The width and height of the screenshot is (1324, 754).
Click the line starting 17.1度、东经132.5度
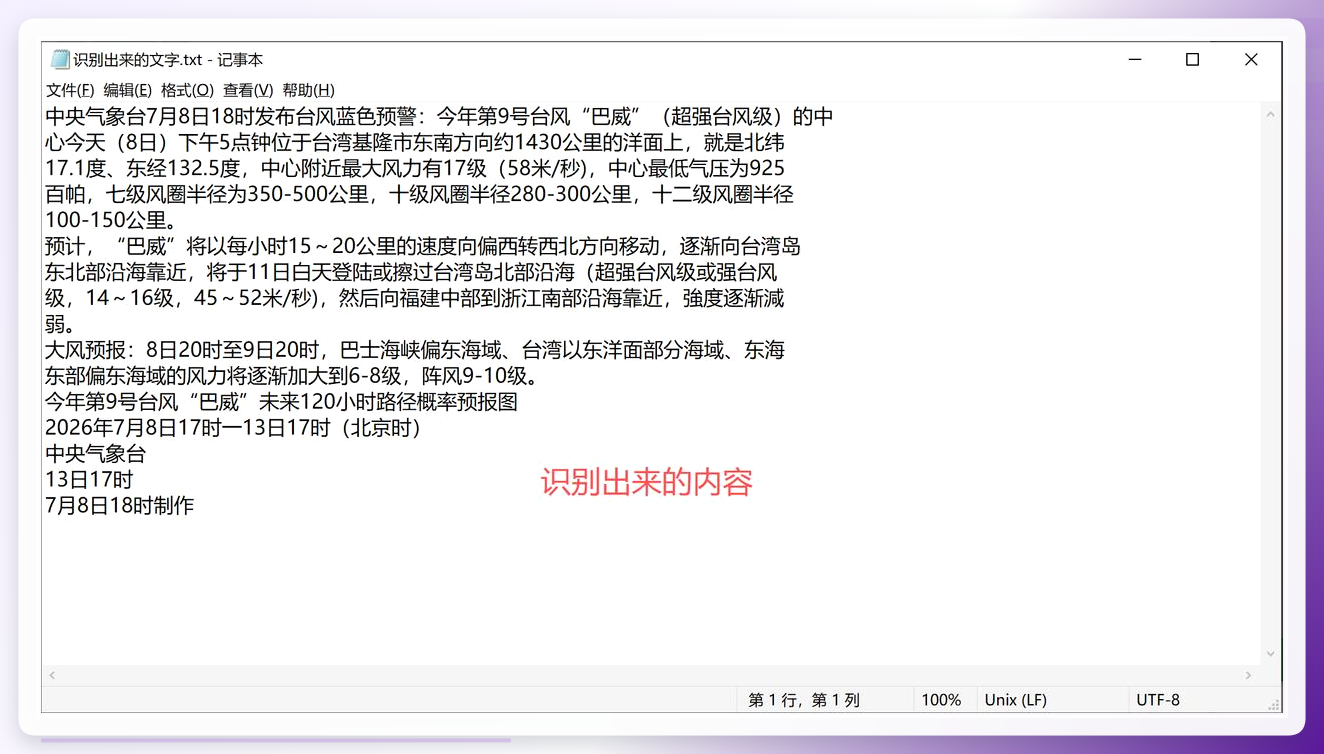pos(415,169)
